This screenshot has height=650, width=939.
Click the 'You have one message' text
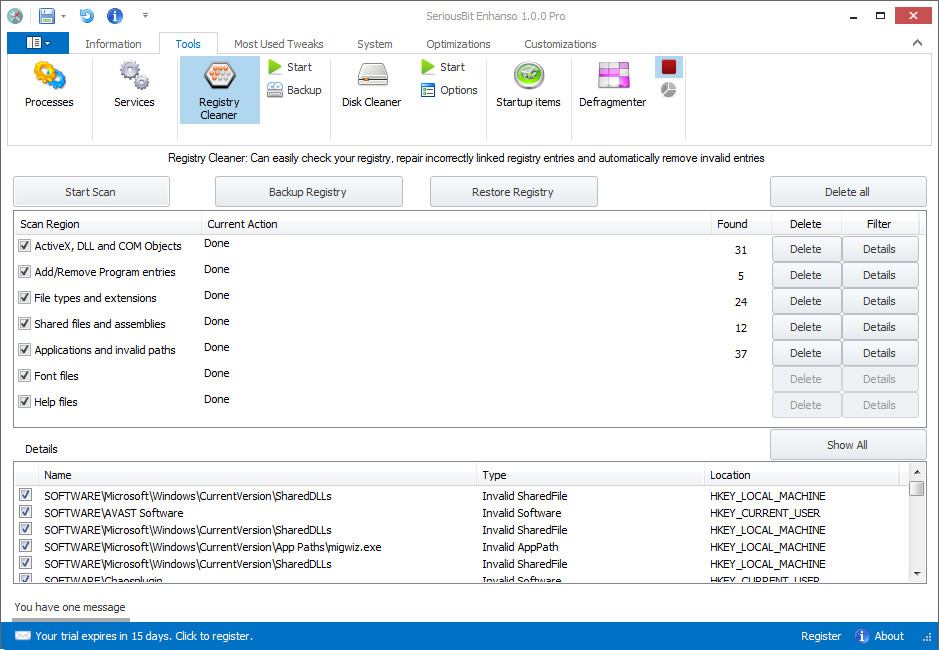click(x=70, y=607)
